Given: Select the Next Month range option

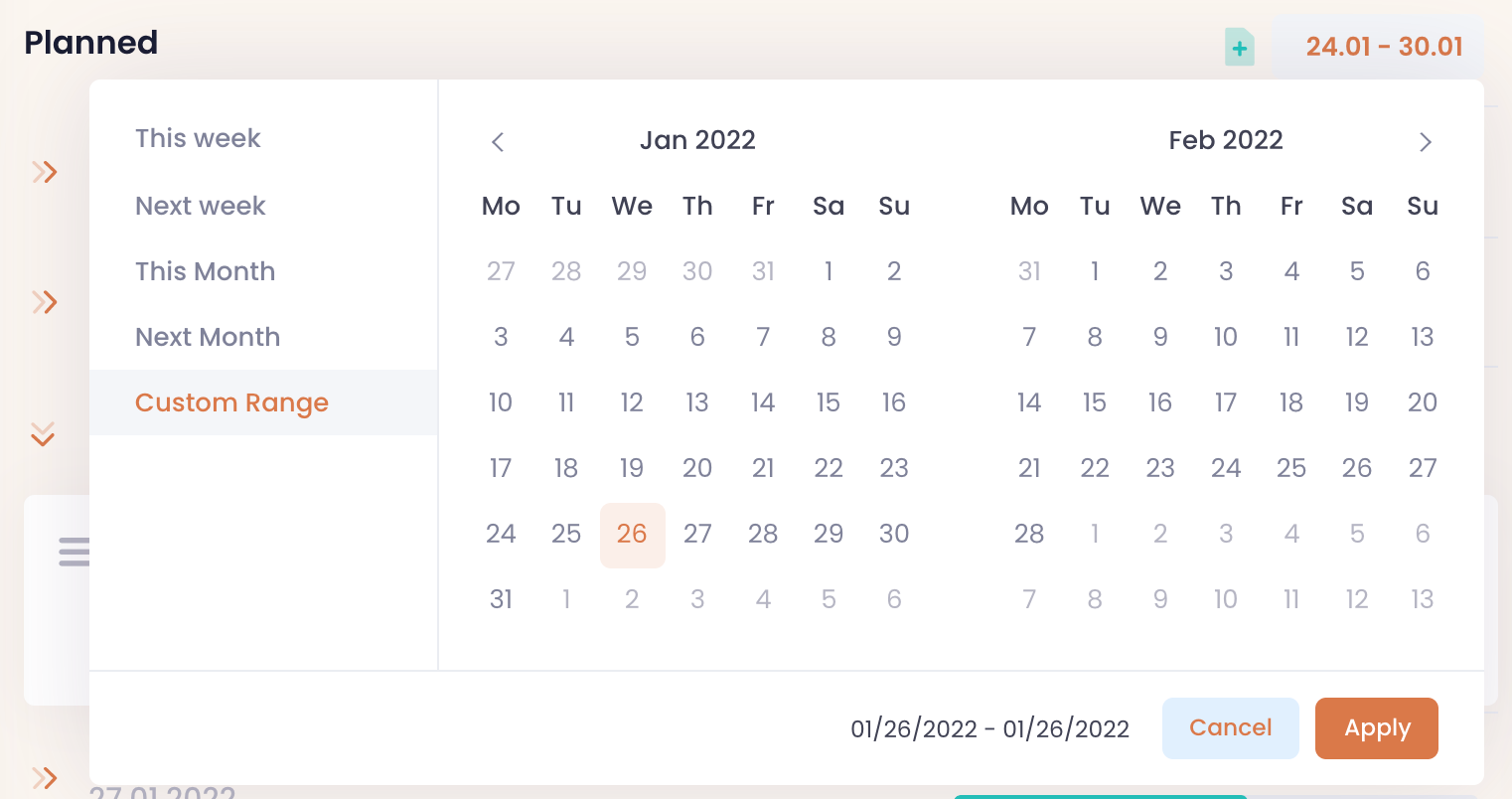Looking at the screenshot, I should click(208, 337).
